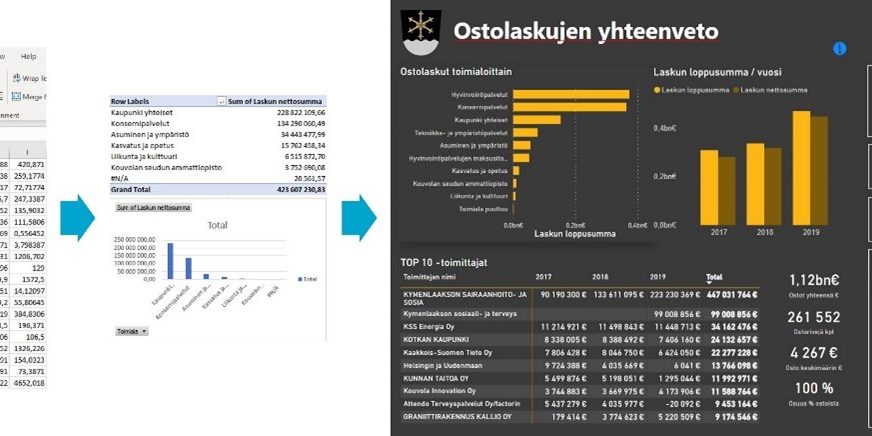Select the 2019 Laskun loppusumma column
The width and height of the screenshot is (872, 436).
point(801,168)
